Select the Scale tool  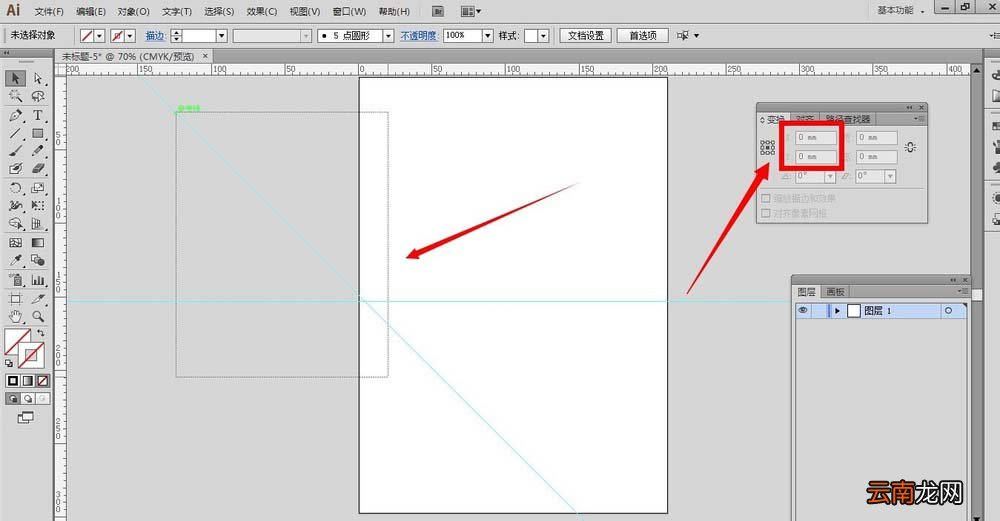(x=38, y=188)
